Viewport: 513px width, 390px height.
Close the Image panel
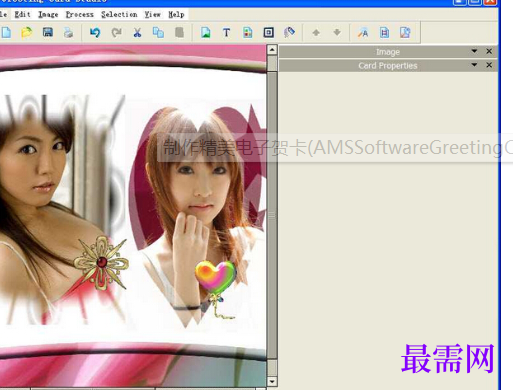click(489, 51)
